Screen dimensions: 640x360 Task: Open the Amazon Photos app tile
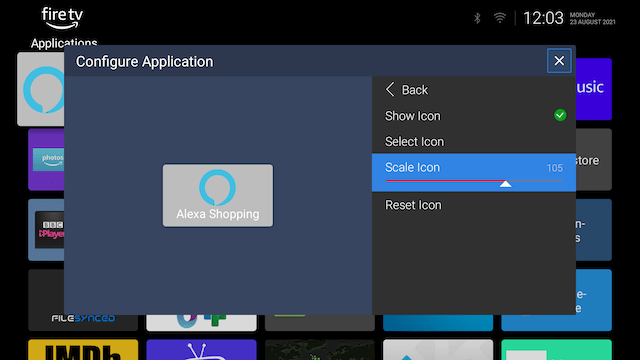pos(46,160)
